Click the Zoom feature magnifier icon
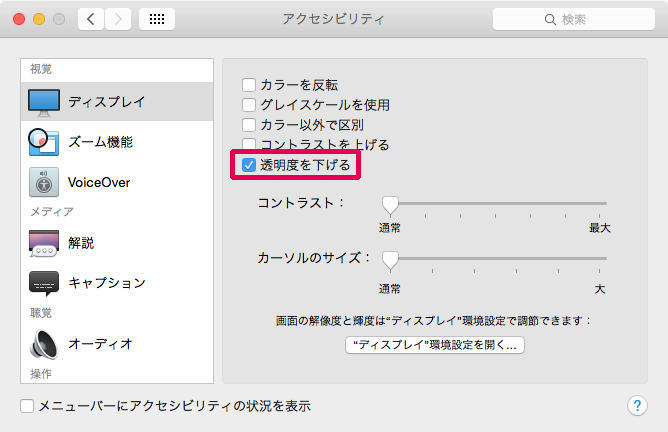This screenshot has width=668, height=432. coord(43,142)
